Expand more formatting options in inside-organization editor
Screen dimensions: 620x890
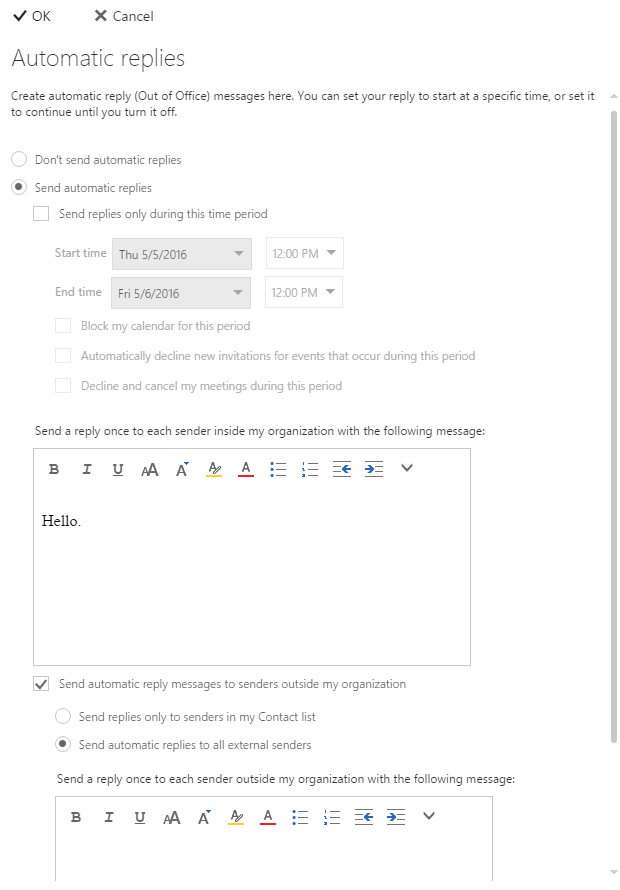point(407,468)
